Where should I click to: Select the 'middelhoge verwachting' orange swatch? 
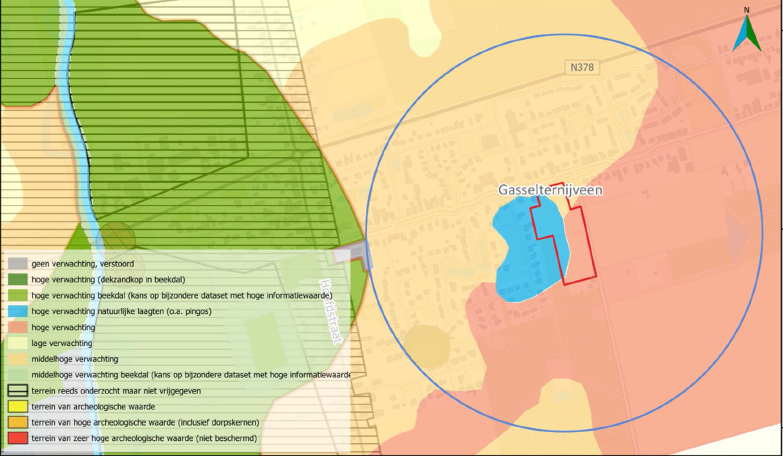[x=16, y=359]
